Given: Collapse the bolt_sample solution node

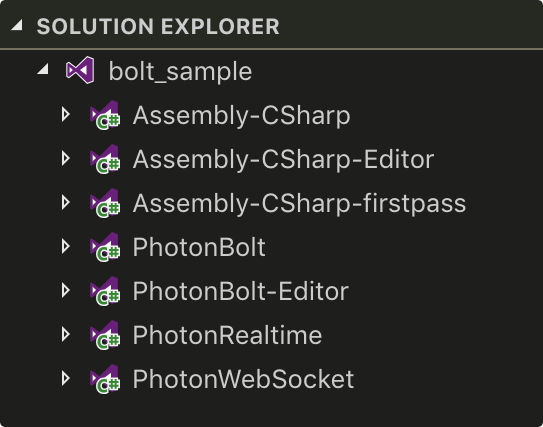Looking at the screenshot, I should click(43, 69).
